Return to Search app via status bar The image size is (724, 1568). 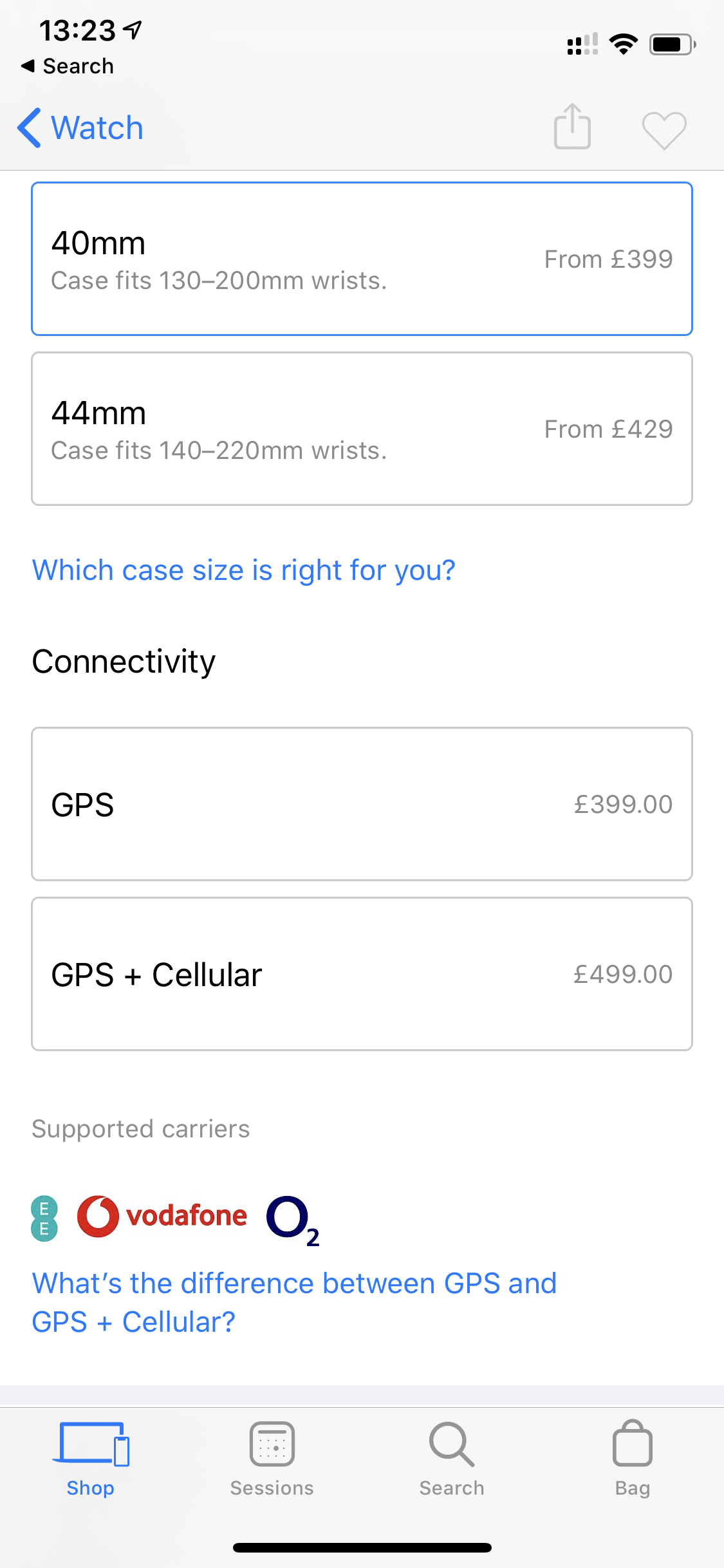(68, 66)
